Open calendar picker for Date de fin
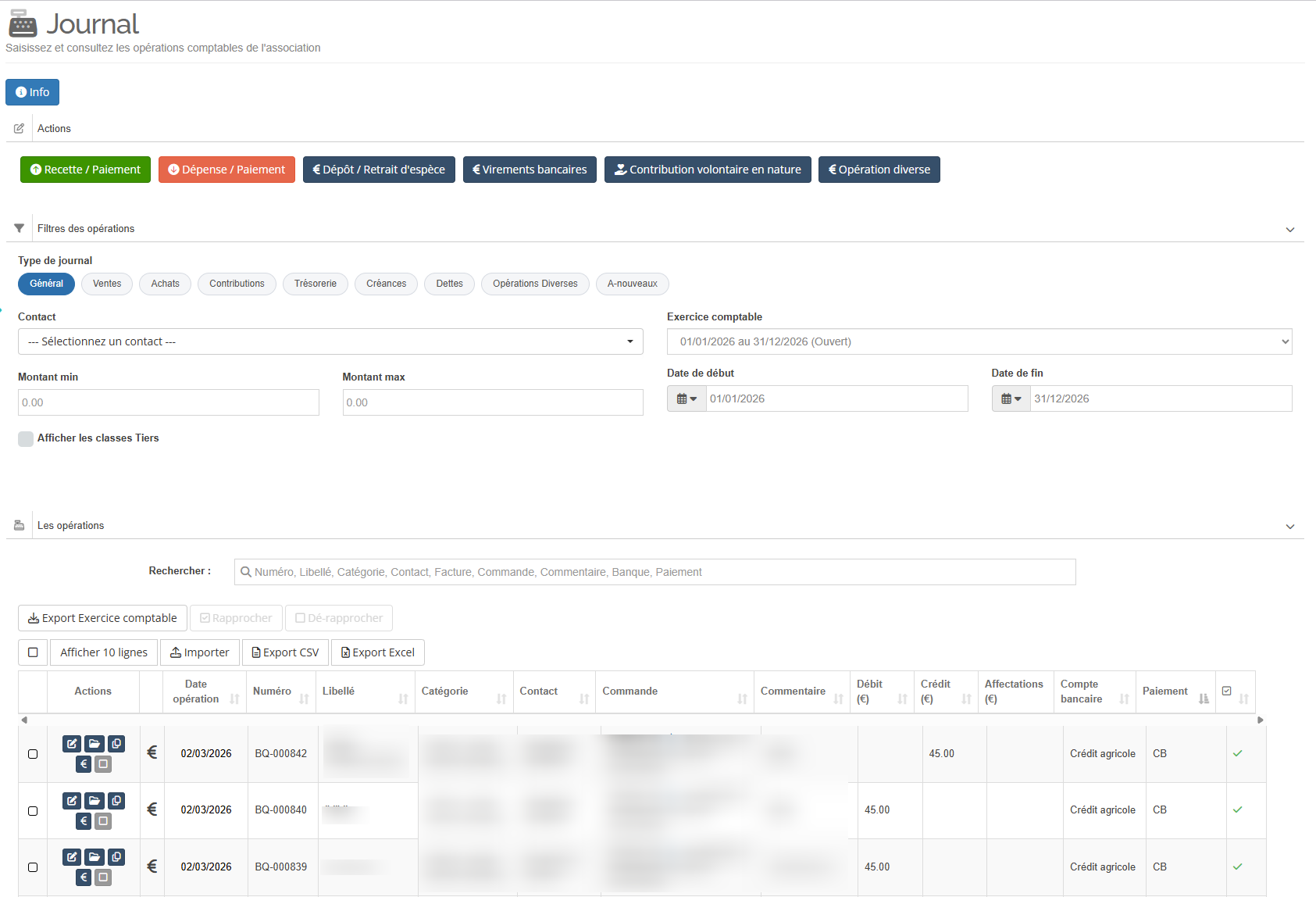The height and width of the screenshot is (897, 1316). [x=1011, y=398]
